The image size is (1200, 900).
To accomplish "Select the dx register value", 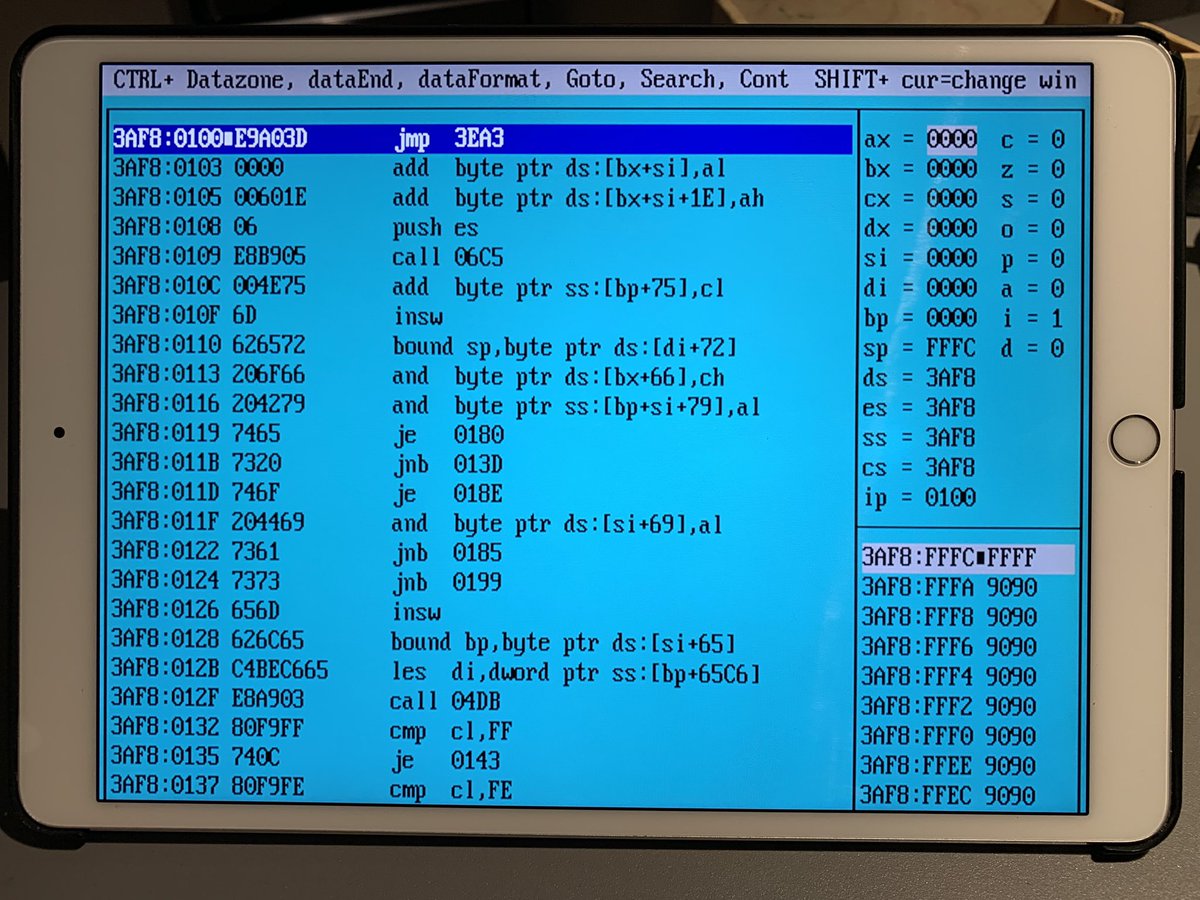I will pyautogui.click(x=952, y=229).
